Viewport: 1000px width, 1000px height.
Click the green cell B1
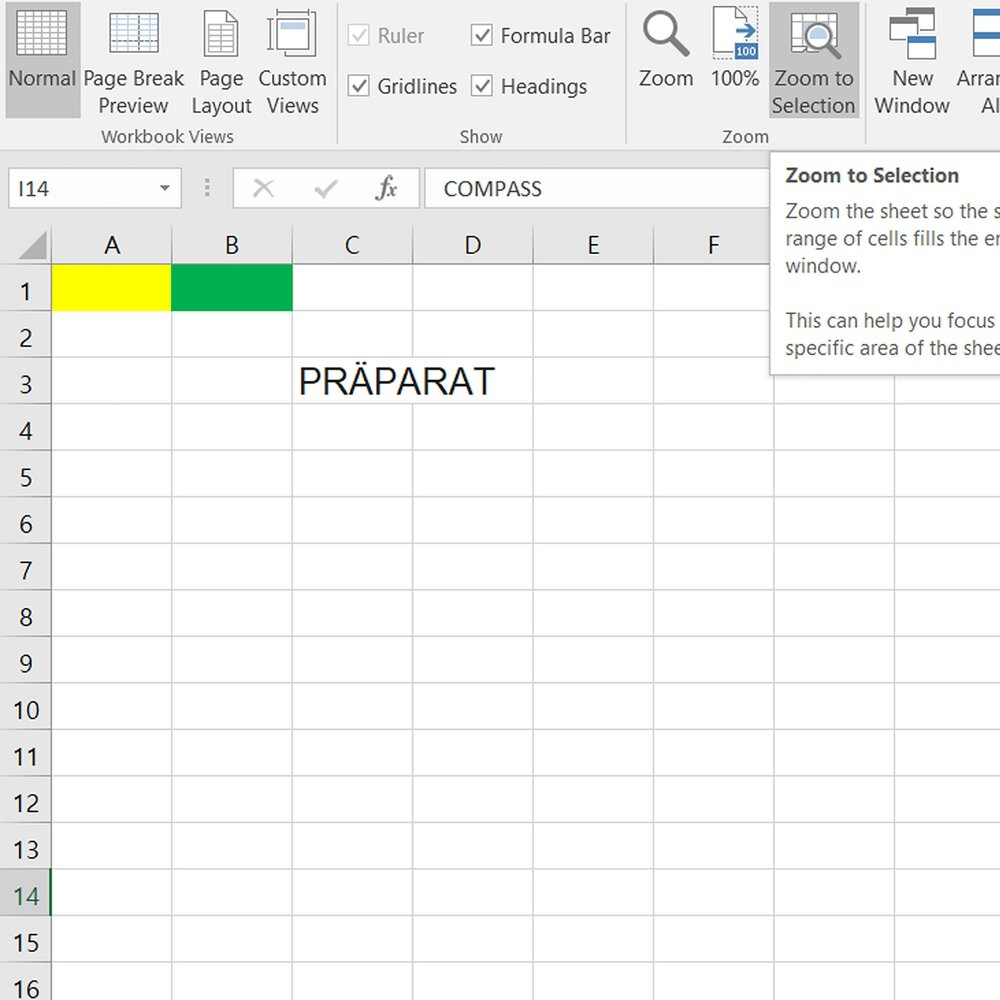point(232,288)
